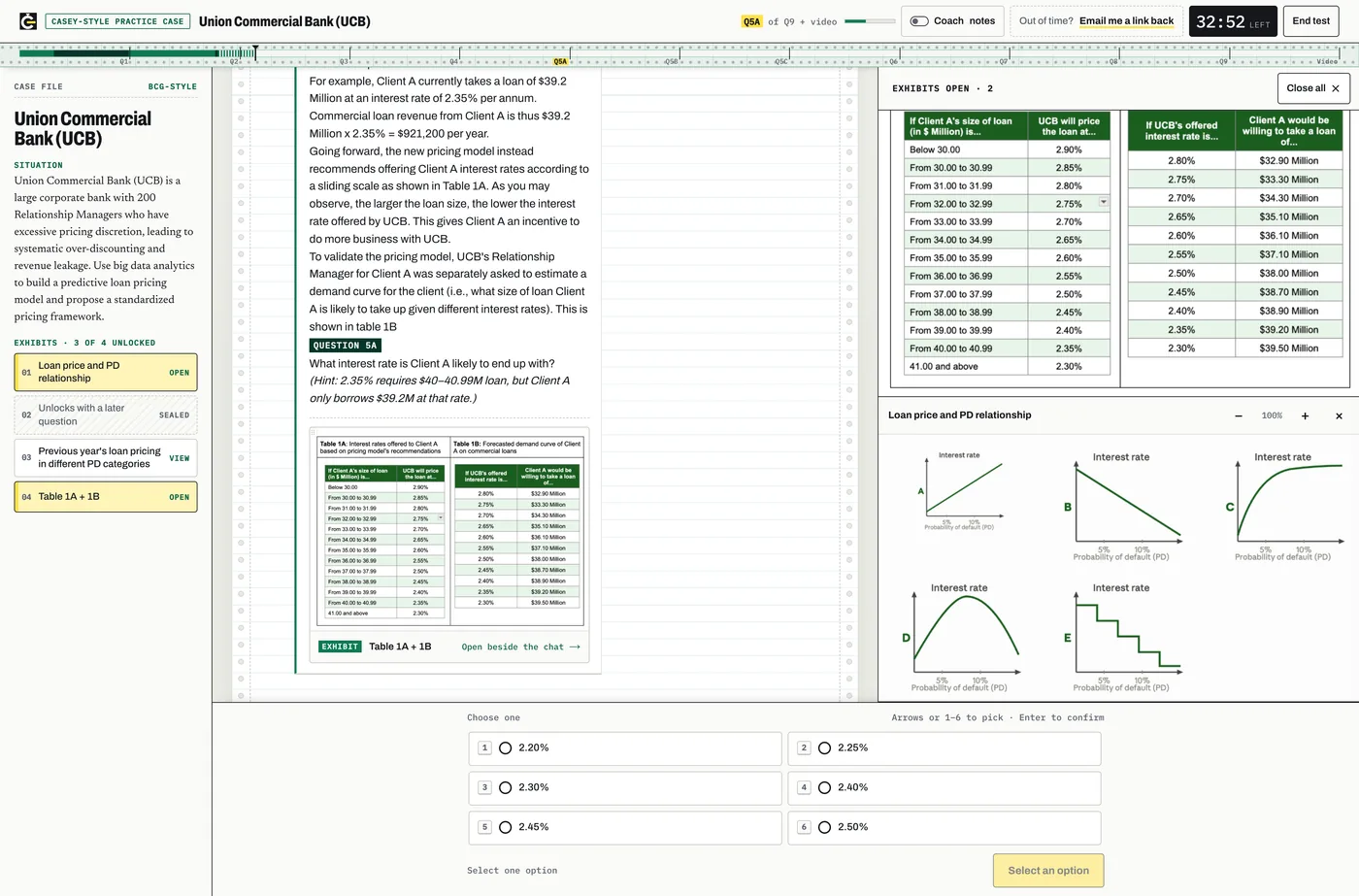1359x896 pixels.
Task: Select the 2.25% answer option
Action: pyautogui.click(x=945, y=748)
